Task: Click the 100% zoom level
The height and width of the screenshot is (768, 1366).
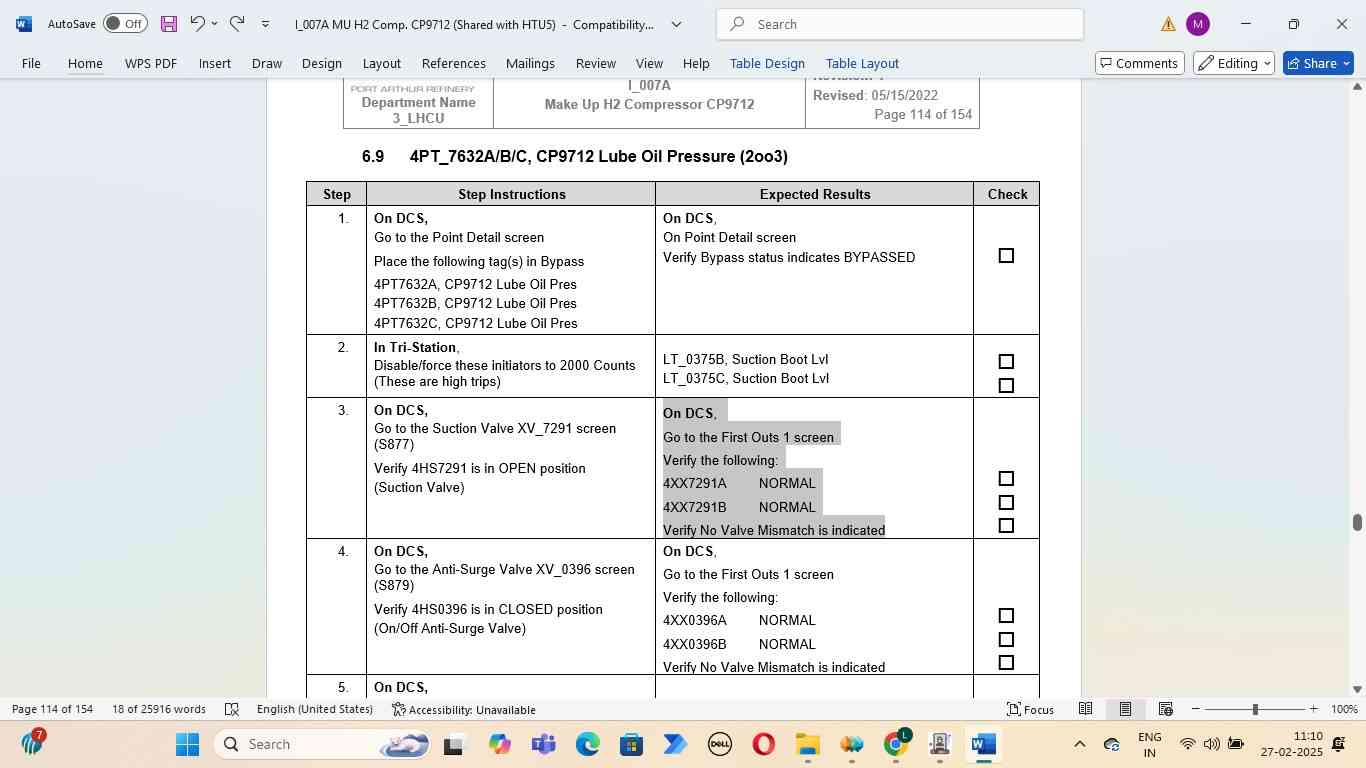Action: coord(1345,709)
